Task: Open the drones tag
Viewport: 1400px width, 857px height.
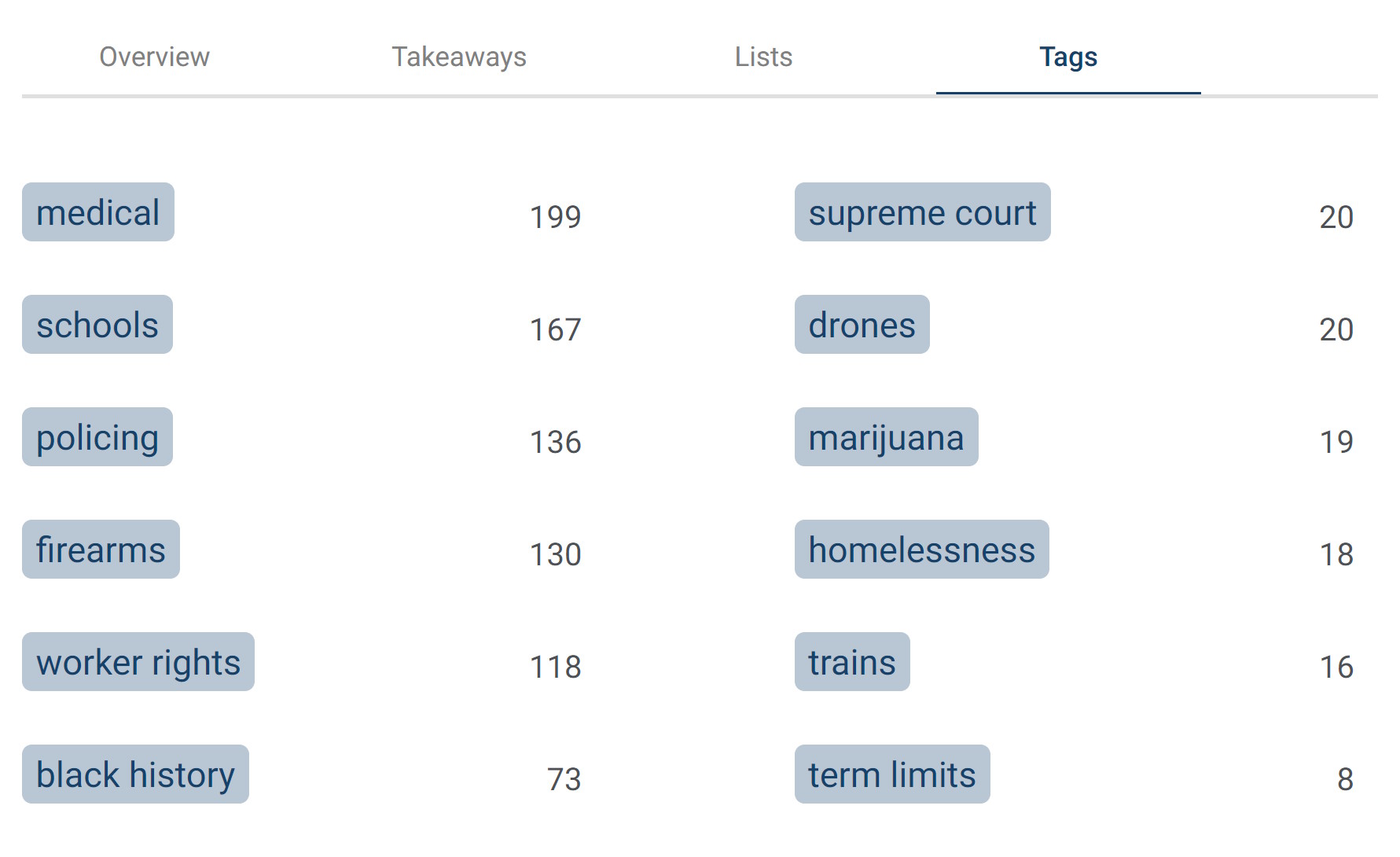Action: (x=862, y=326)
